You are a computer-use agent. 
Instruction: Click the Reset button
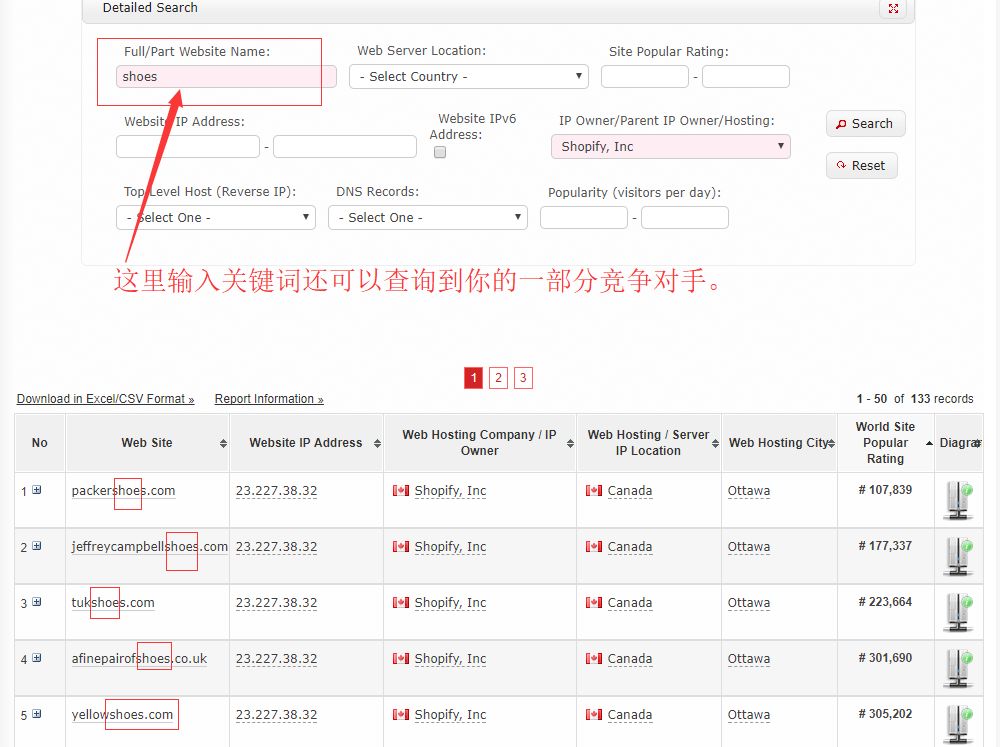click(862, 166)
